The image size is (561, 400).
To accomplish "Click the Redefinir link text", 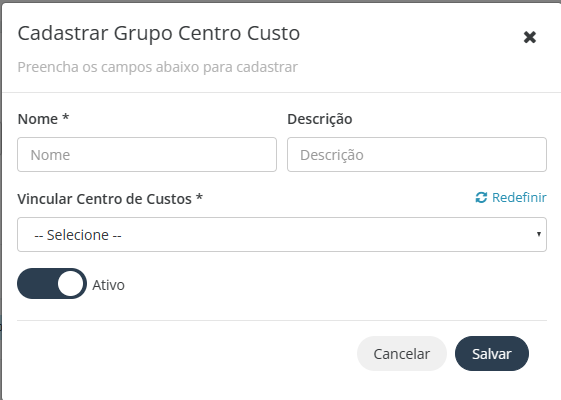I will [519, 197].
